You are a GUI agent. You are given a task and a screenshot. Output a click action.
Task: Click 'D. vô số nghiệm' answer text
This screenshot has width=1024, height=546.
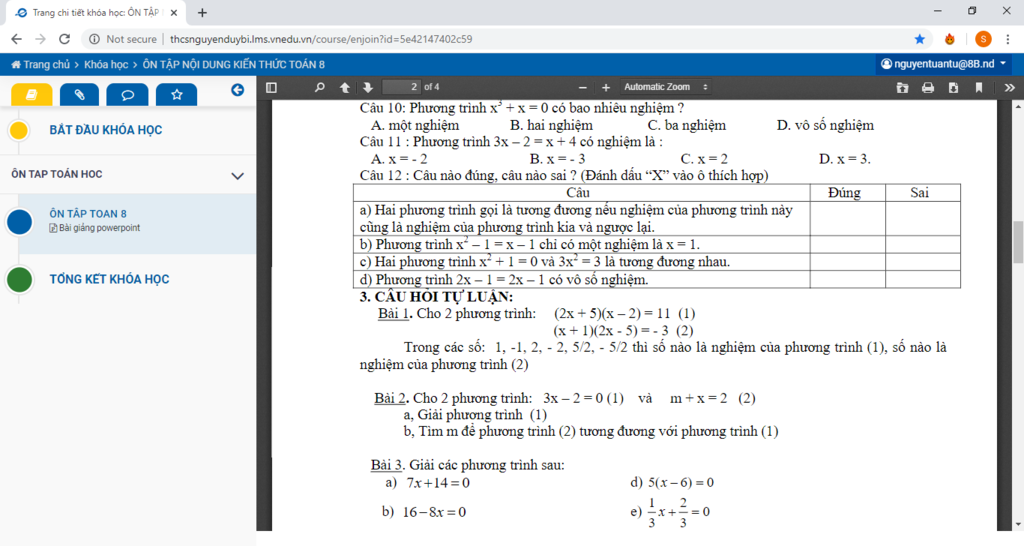coord(825,125)
